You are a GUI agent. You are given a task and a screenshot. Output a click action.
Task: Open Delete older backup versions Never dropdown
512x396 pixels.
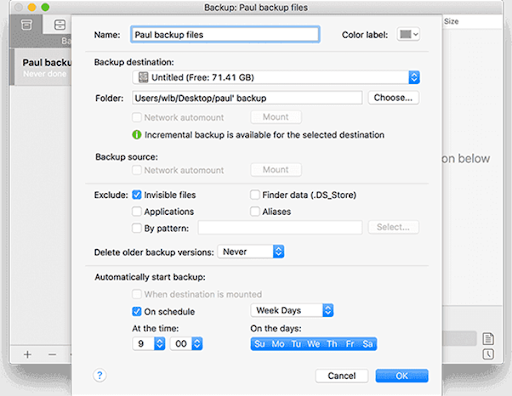coord(251,252)
